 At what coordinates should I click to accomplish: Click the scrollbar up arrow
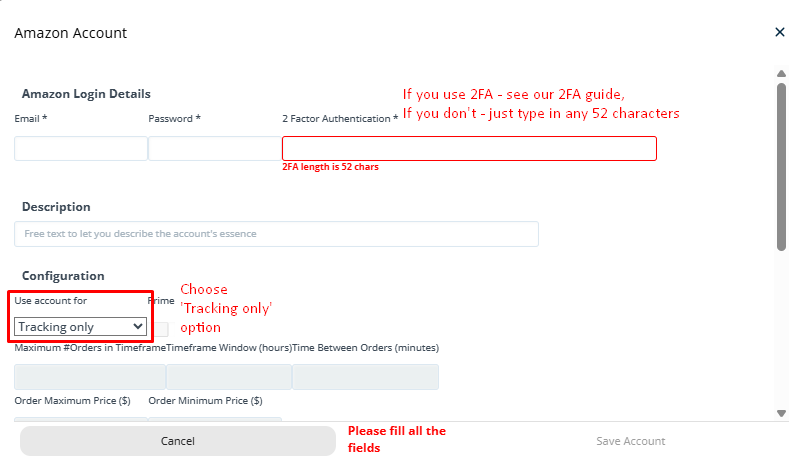[781, 74]
